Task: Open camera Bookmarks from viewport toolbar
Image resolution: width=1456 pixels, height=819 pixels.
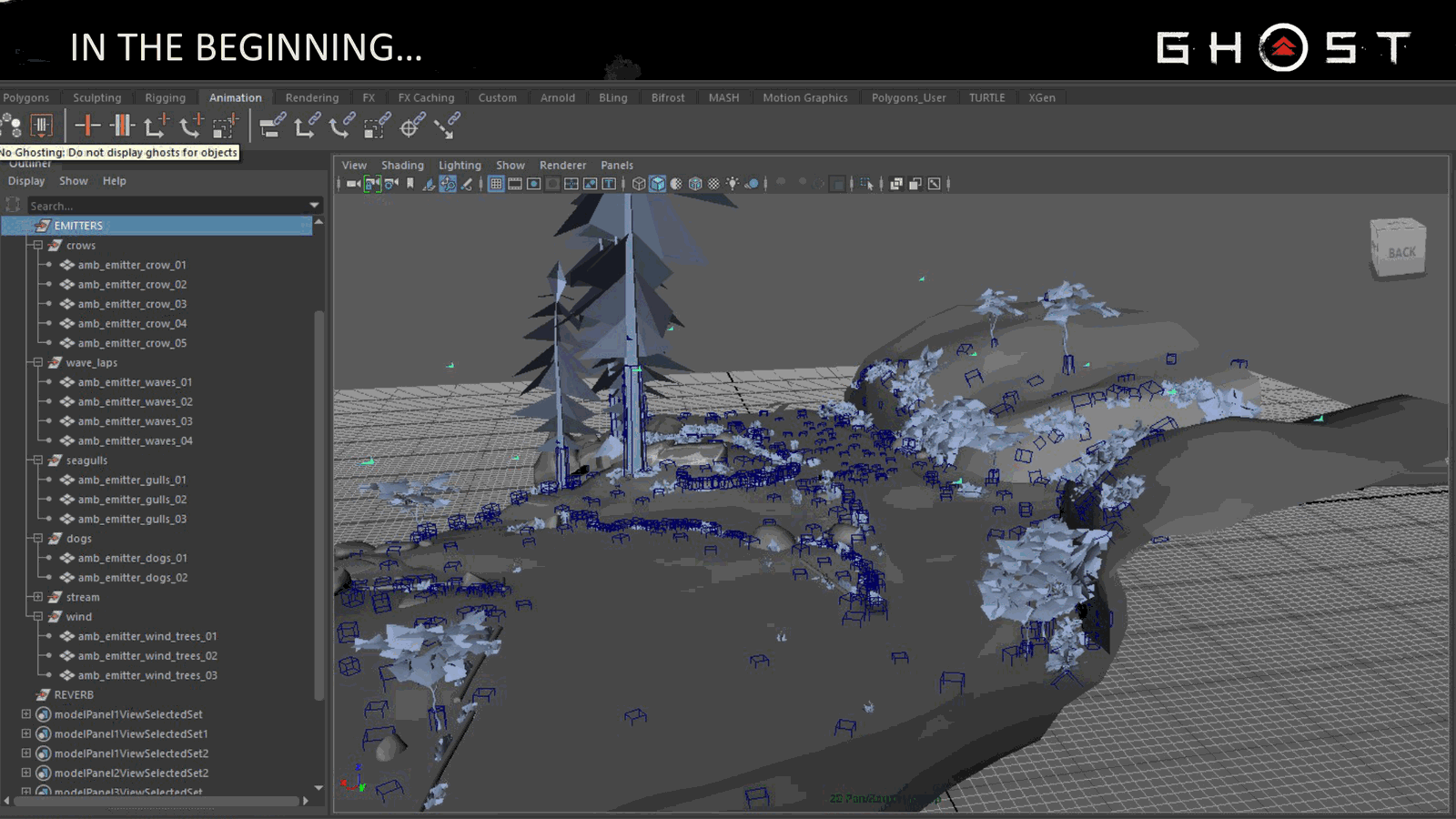Action: (410, 184)
